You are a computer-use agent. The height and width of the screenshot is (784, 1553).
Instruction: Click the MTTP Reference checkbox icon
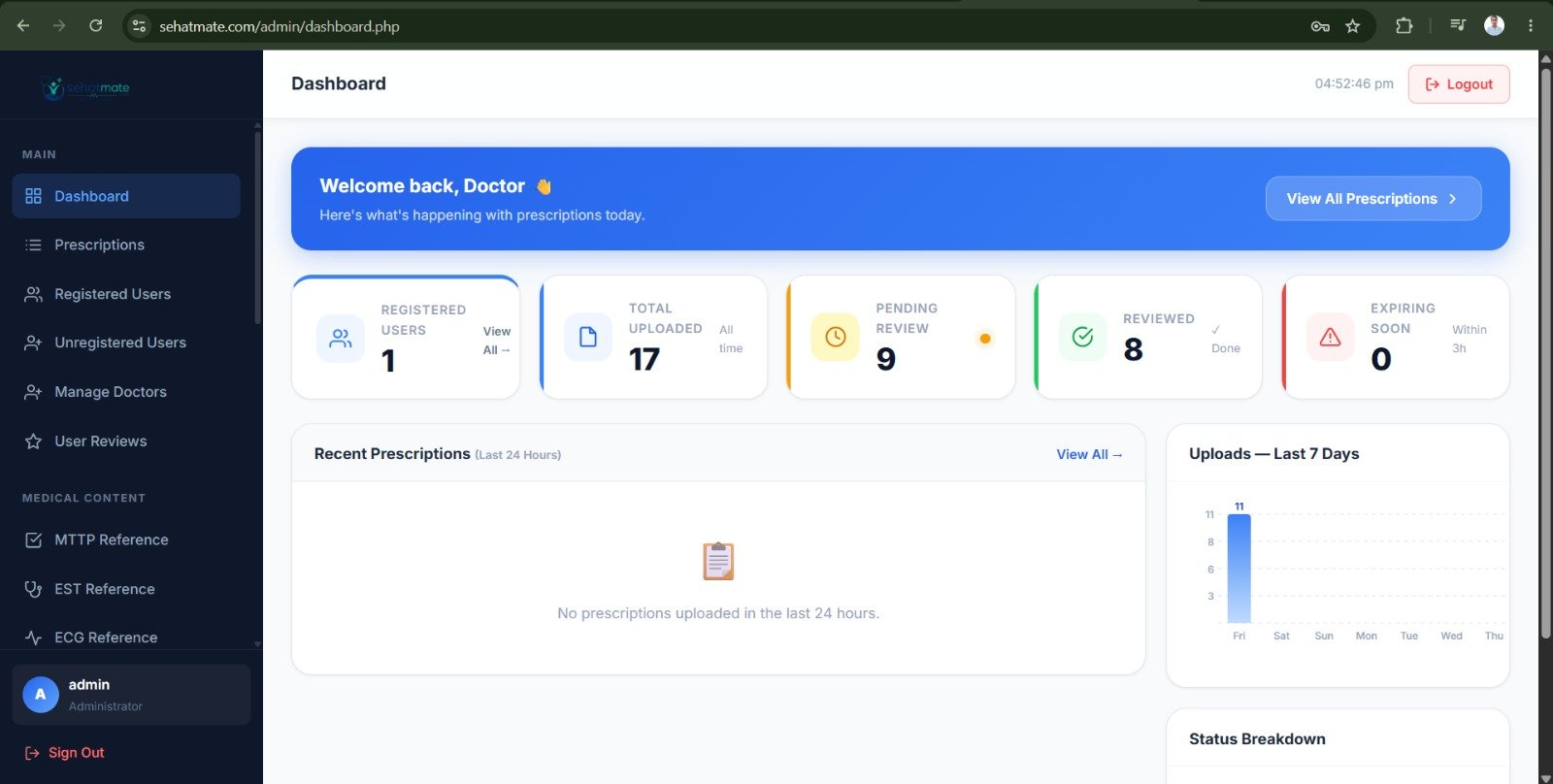pos(33,539)
